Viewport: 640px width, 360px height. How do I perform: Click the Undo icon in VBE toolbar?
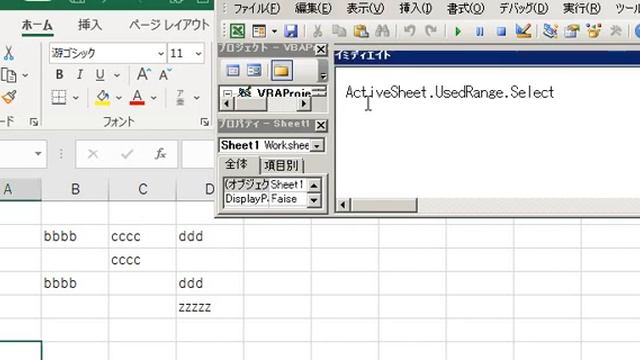(x=409, y=31)
